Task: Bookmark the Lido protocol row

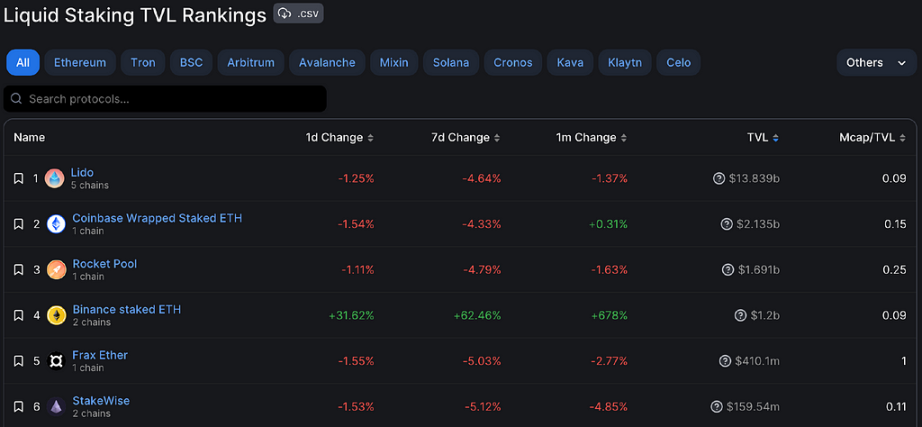Action: tap(18, 178)
